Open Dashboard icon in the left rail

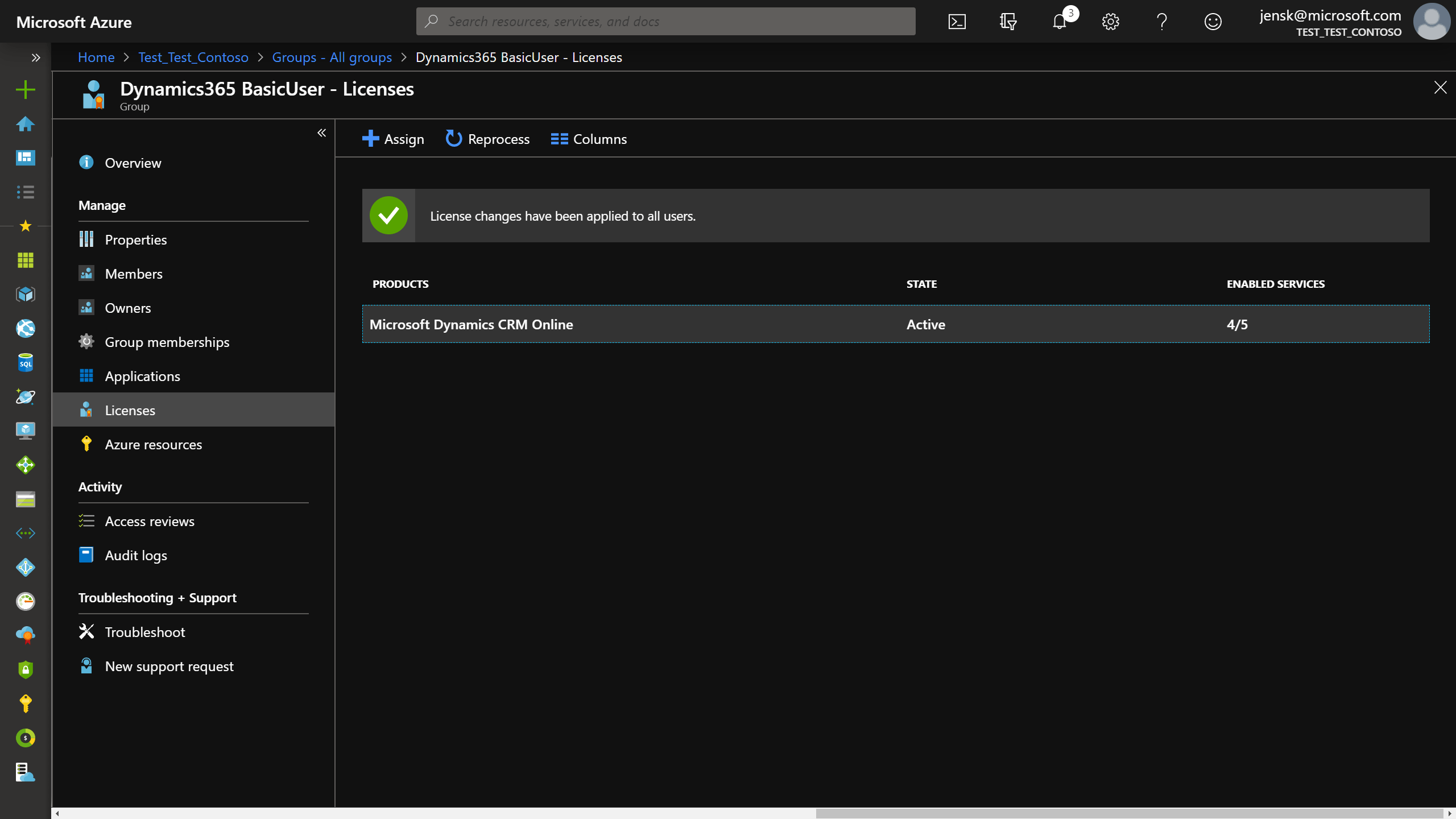[26, 158]
